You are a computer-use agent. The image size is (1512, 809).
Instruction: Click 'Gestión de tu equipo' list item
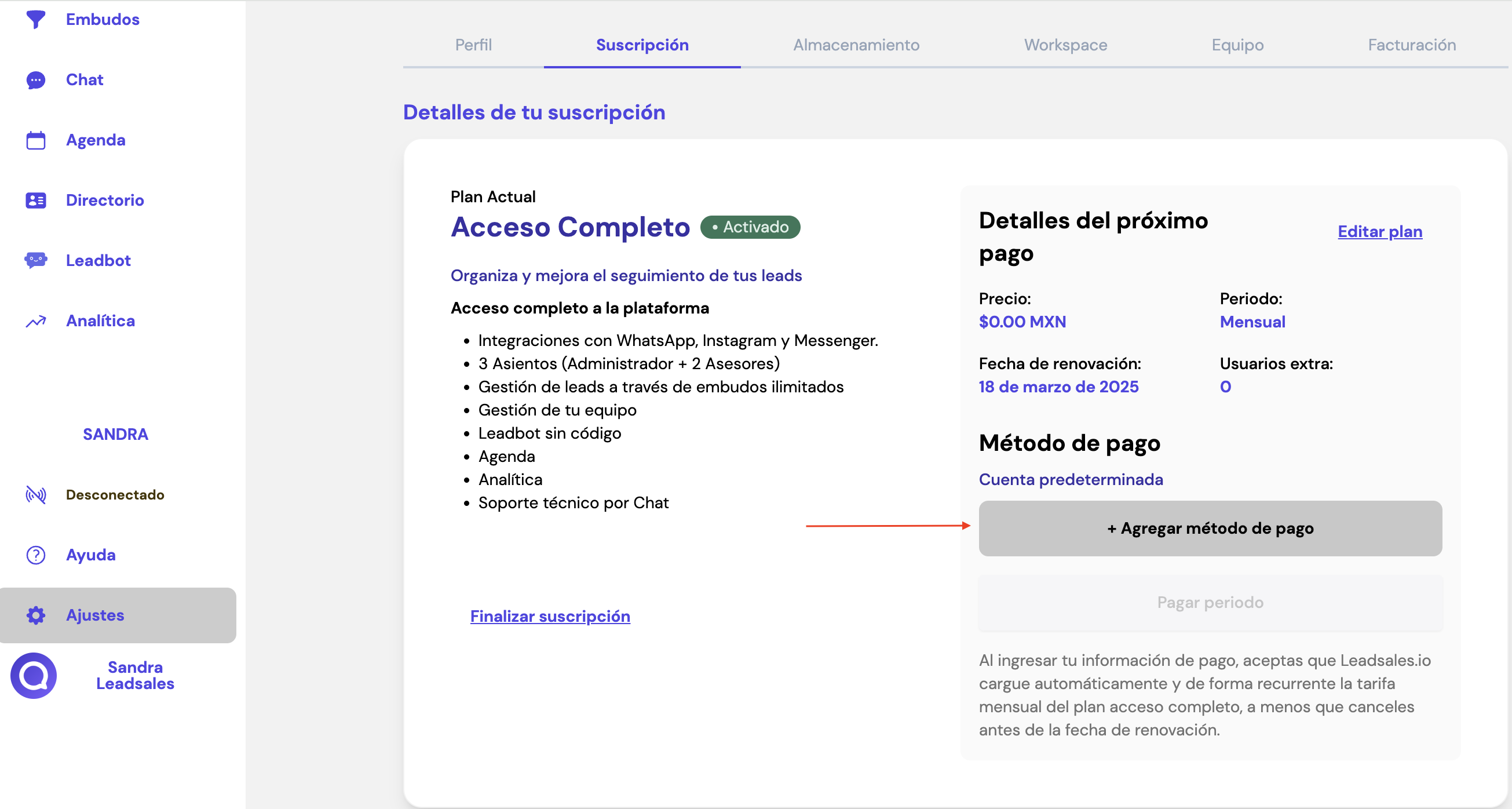557,410
